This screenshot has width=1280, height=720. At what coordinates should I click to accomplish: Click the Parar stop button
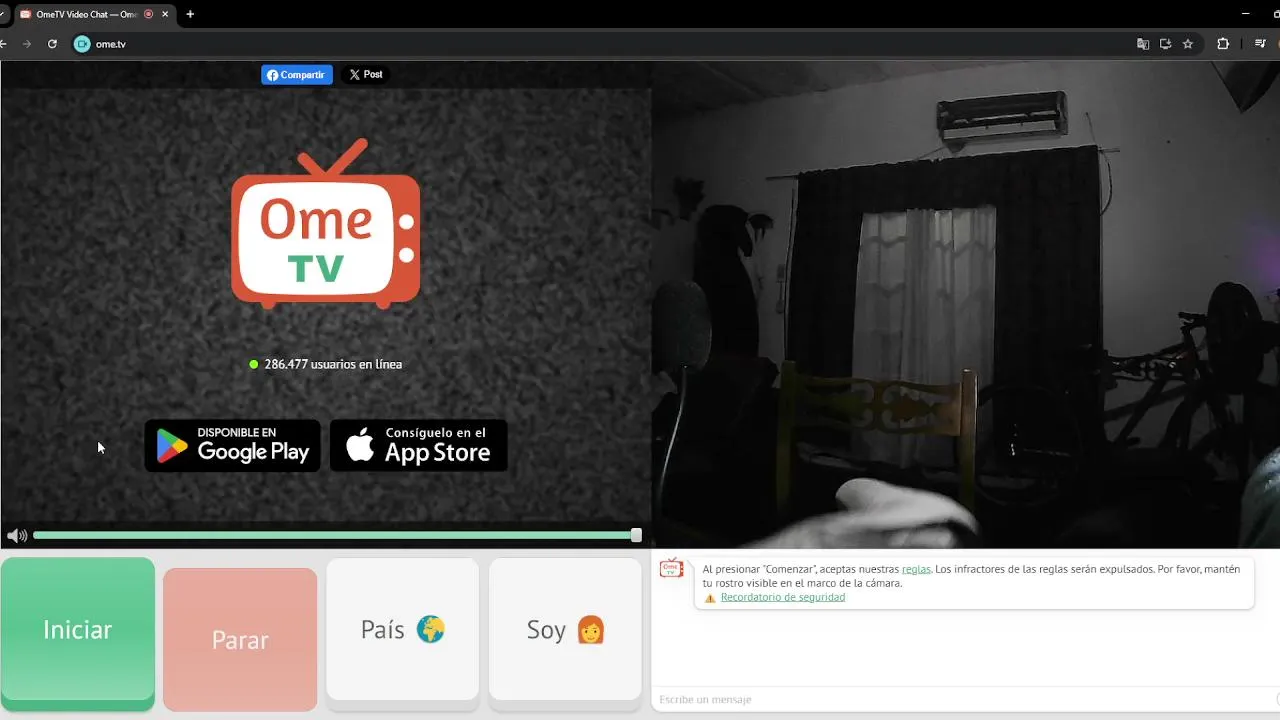coord(240,640)
